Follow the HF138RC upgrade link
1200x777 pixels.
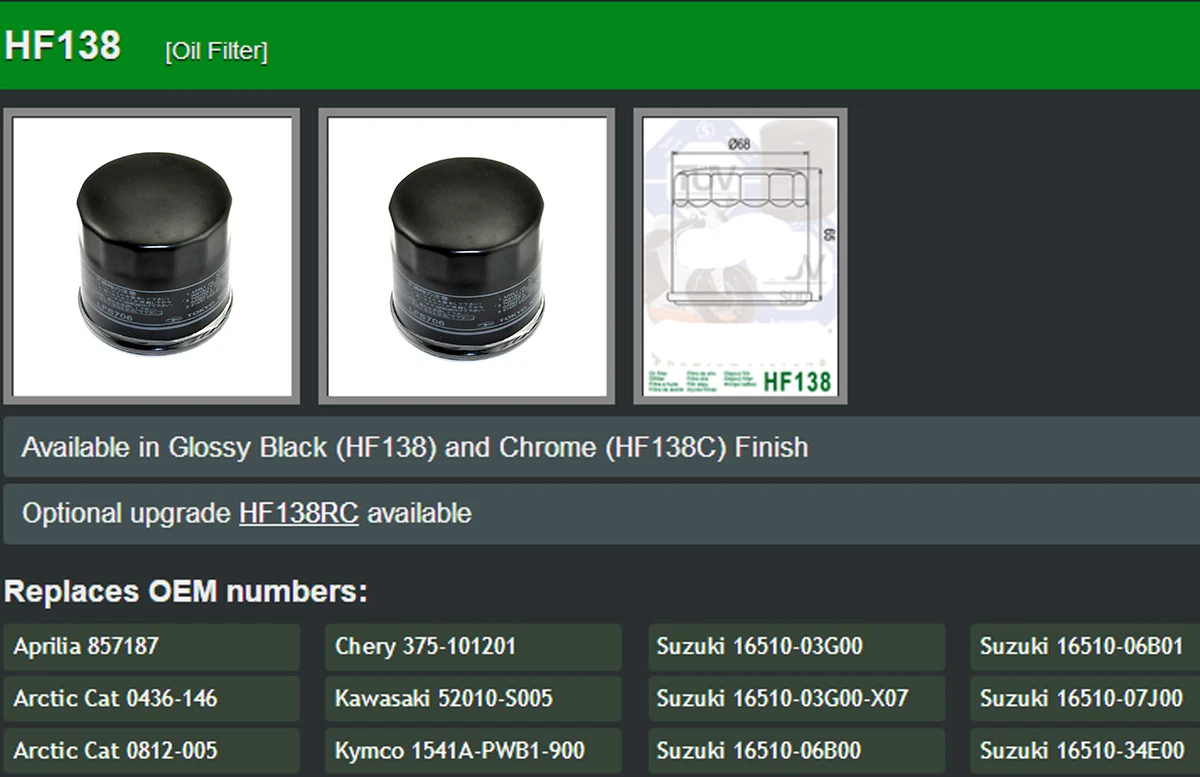click(298, 514)
